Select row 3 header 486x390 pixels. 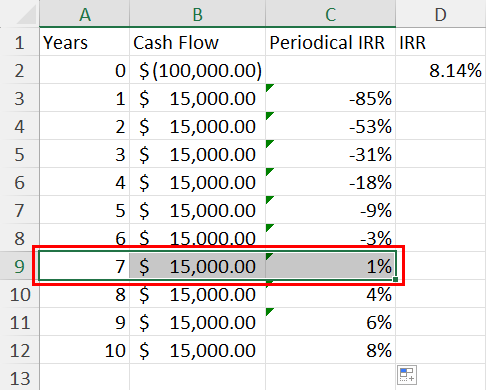(x=19, y=98)
